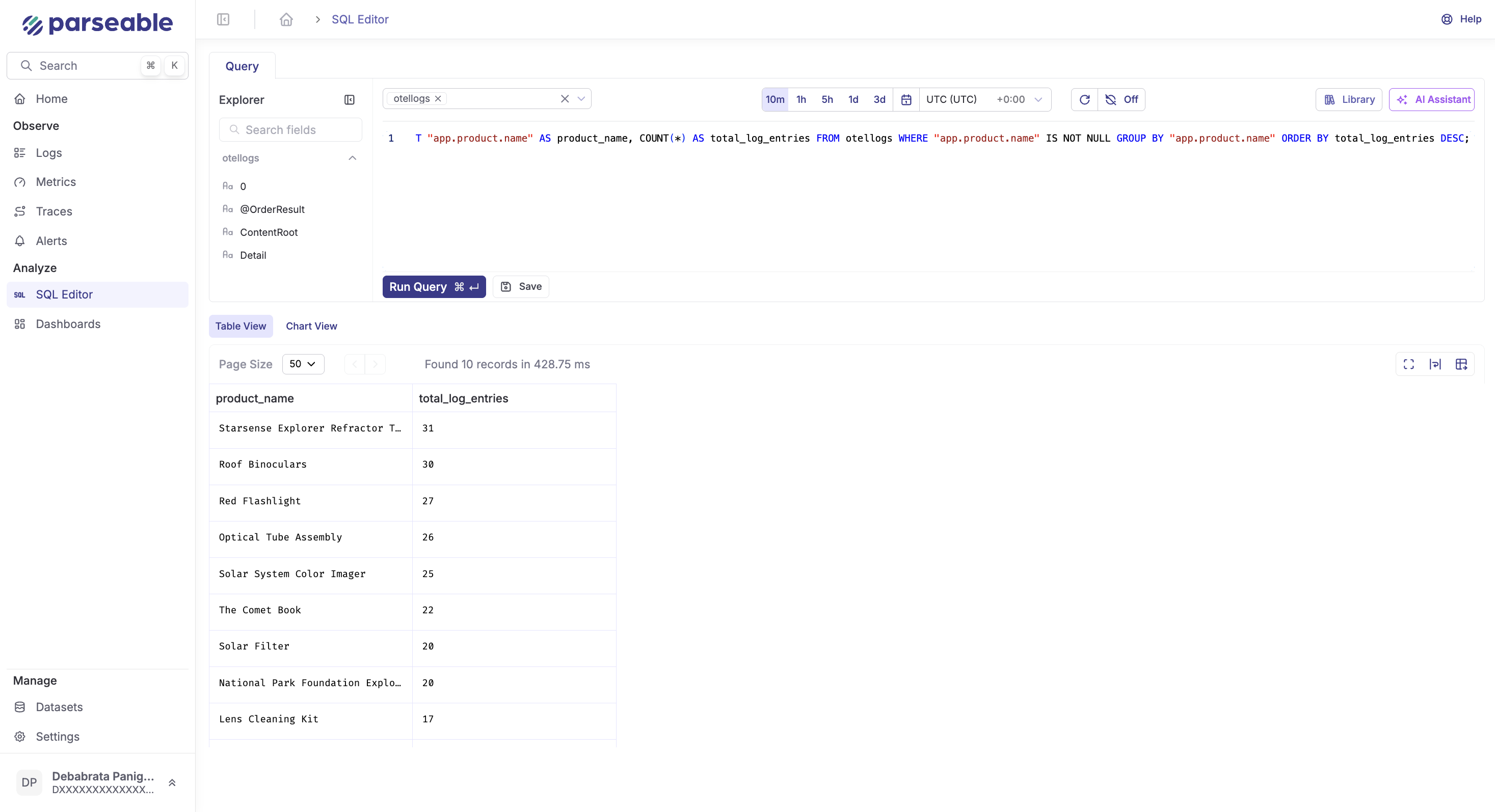Click the SQL Editor breadcrumb link
Image resolution: width=1495 pixels, height=812 pixels.
pos(360,20)
